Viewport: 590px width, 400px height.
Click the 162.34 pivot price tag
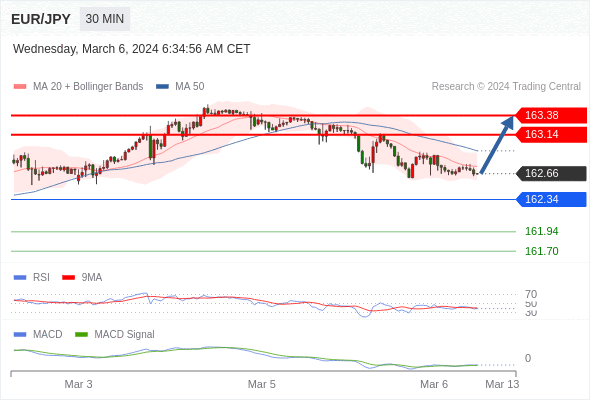pyautogui.click(x=550, y=199)
